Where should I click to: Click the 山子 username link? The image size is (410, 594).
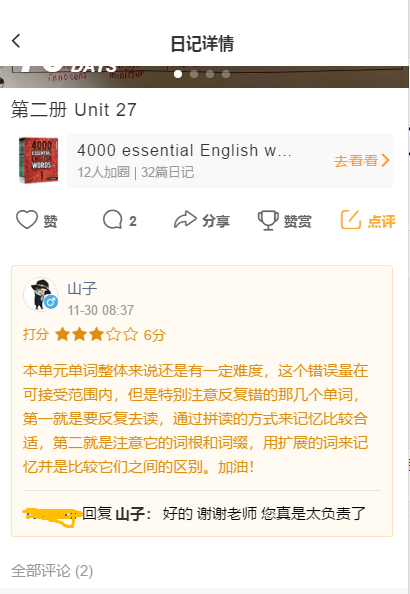pyautogui.click(x=82, y=289)
